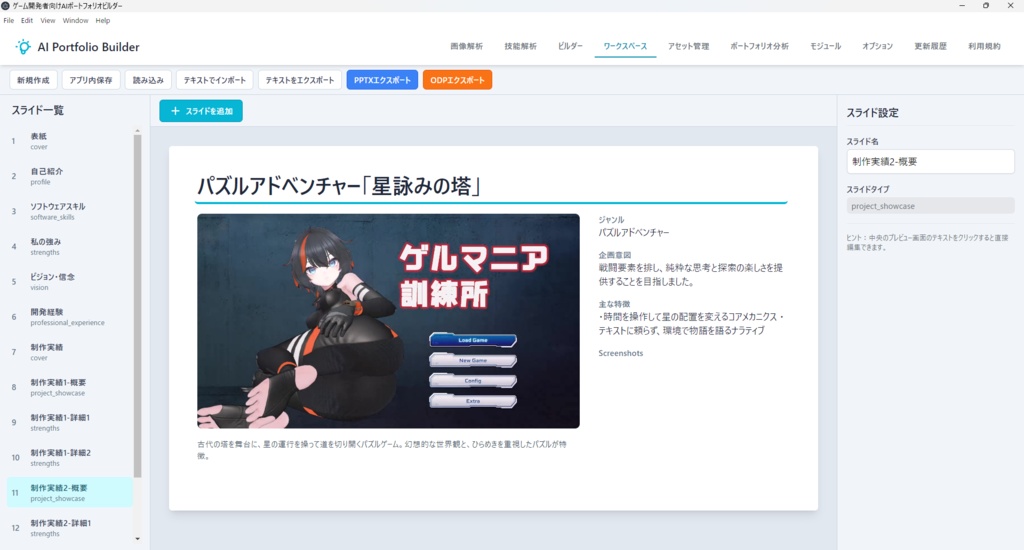Image resolution: width=1024 pixels, height=550 pixels.
Task: Select slide 2 自己紹介
Action: pyautogui.click(x=70, y=176)
